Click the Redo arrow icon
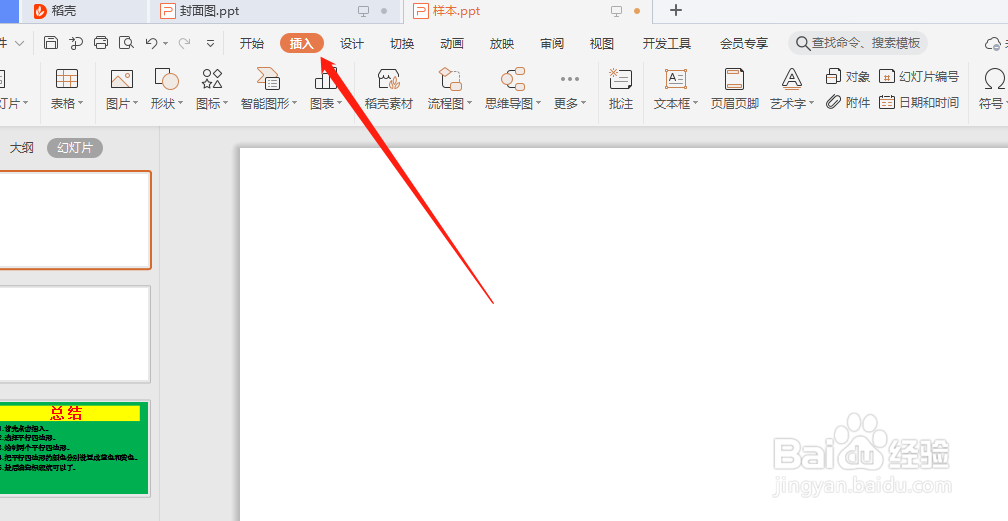 coord(184,43)
